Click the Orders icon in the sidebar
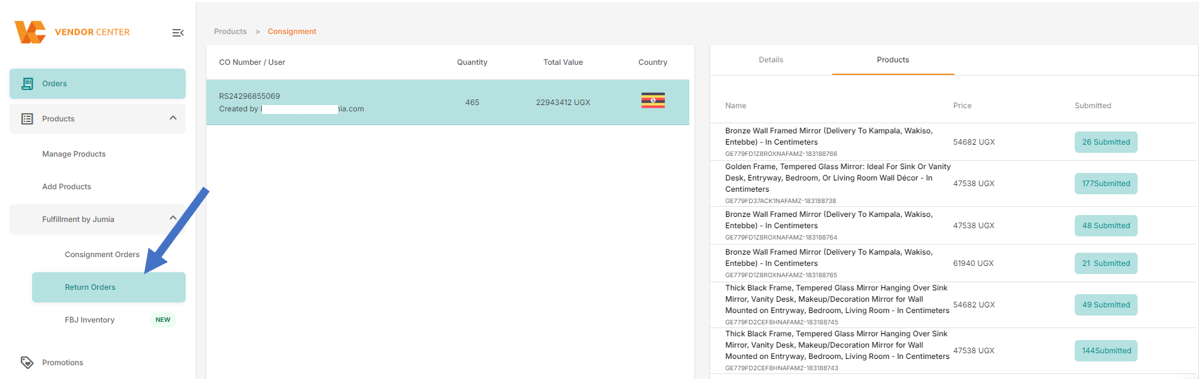Screen dimensions: 1199x379 pos(27,83)
